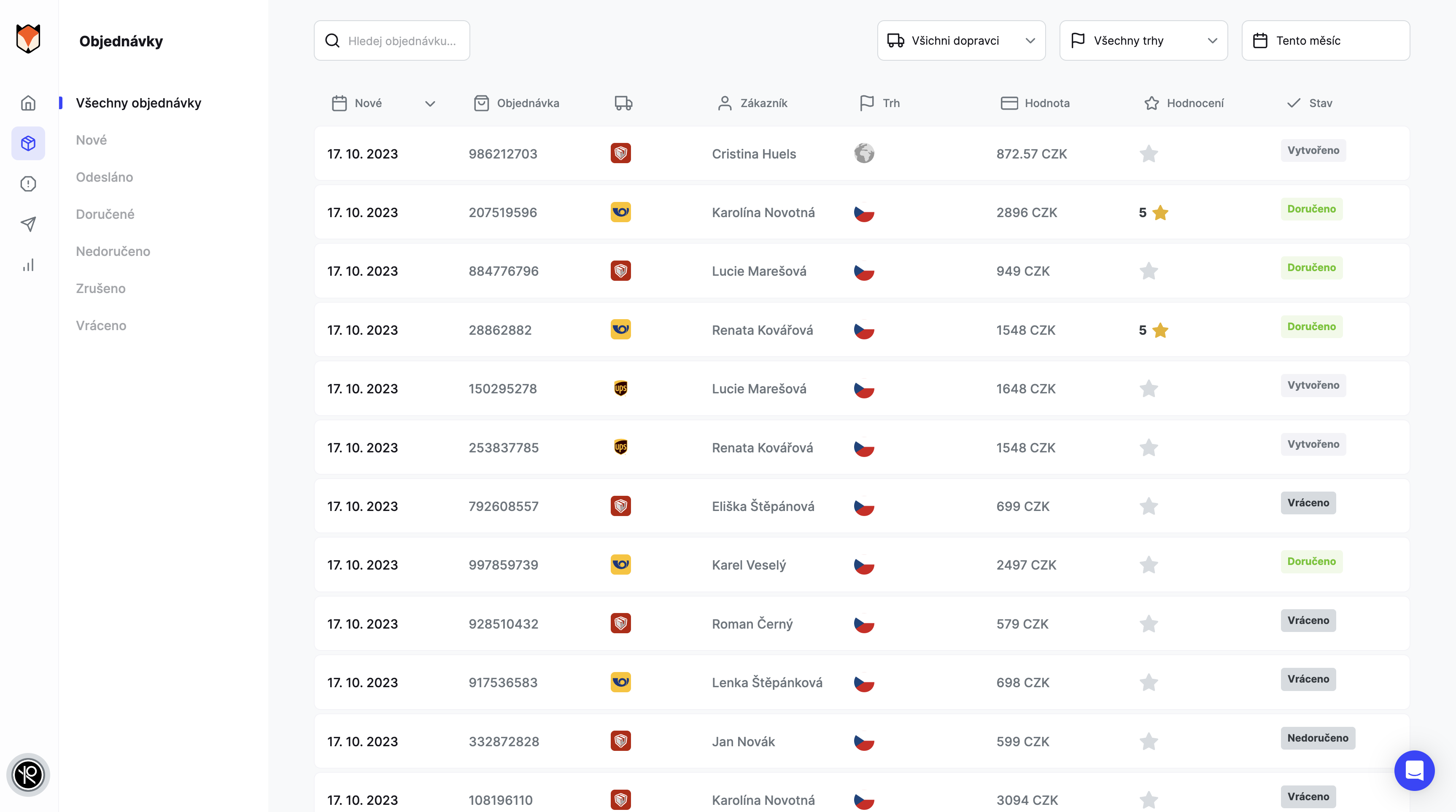The width and height of the screenshot is (1456, 812).
Task: Select Doručené in the orders menu
Action: [105, 214]
